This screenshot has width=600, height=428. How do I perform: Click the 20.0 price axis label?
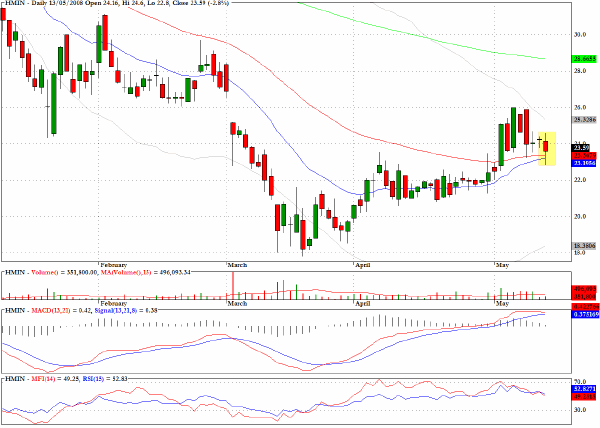click(x=580, y=216)
